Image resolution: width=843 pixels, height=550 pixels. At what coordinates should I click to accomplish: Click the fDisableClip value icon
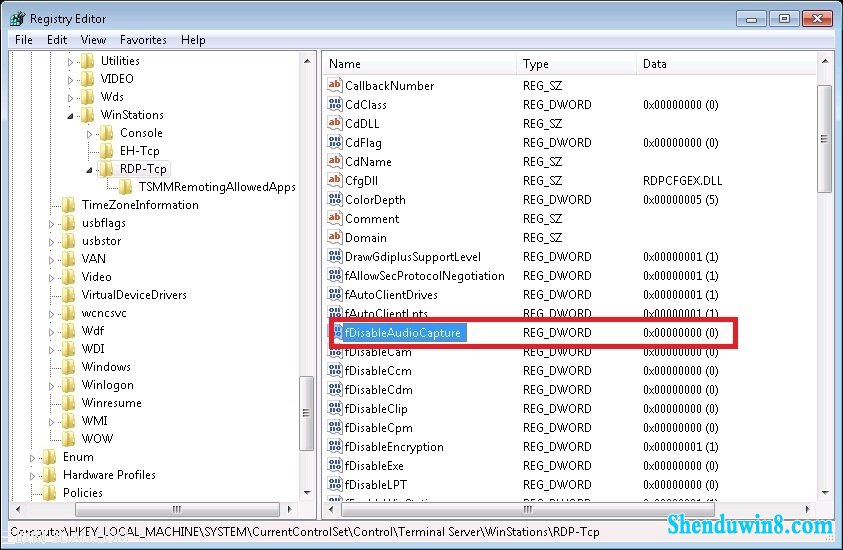pos(334,408)
